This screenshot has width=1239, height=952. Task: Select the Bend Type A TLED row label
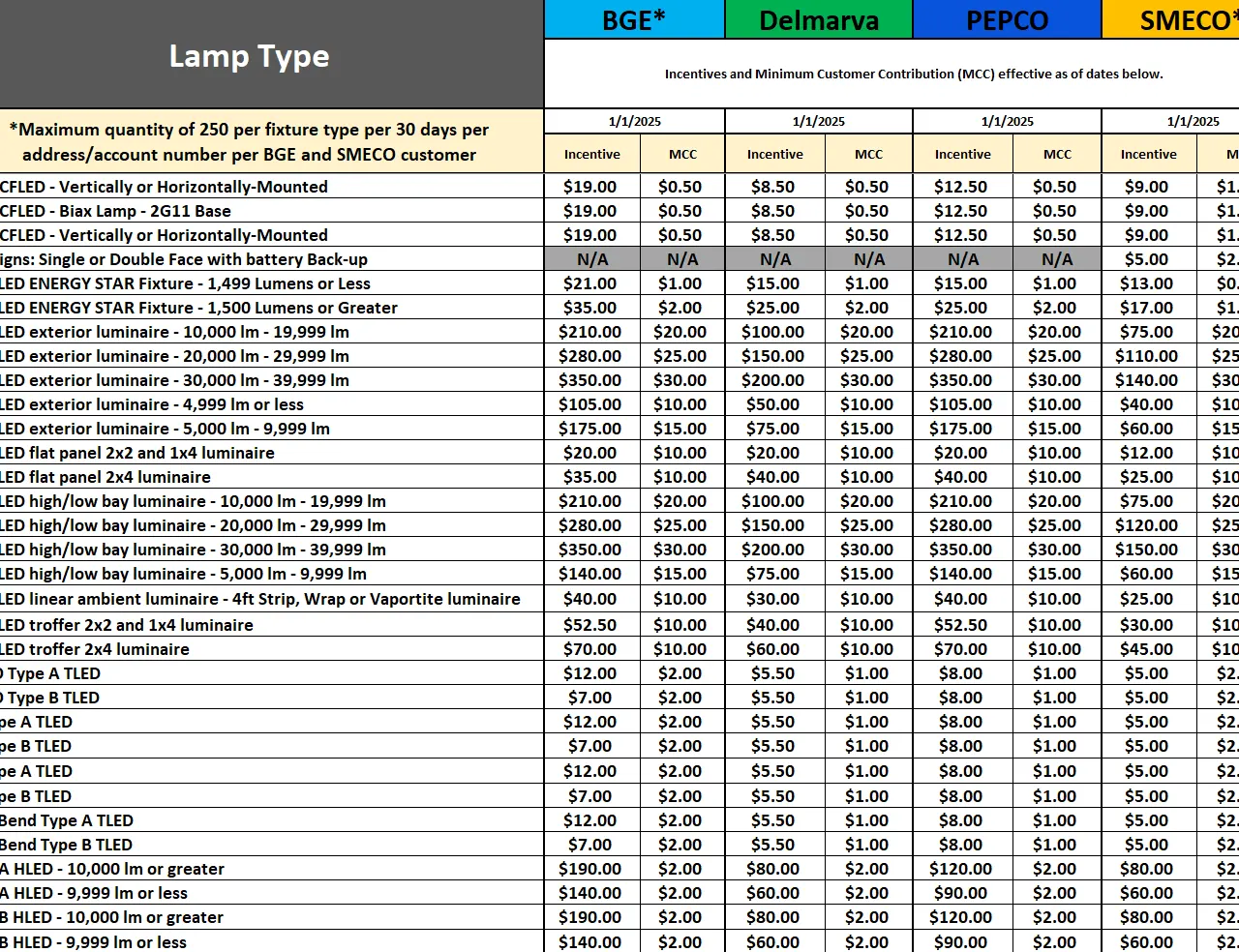click(67, 820)
